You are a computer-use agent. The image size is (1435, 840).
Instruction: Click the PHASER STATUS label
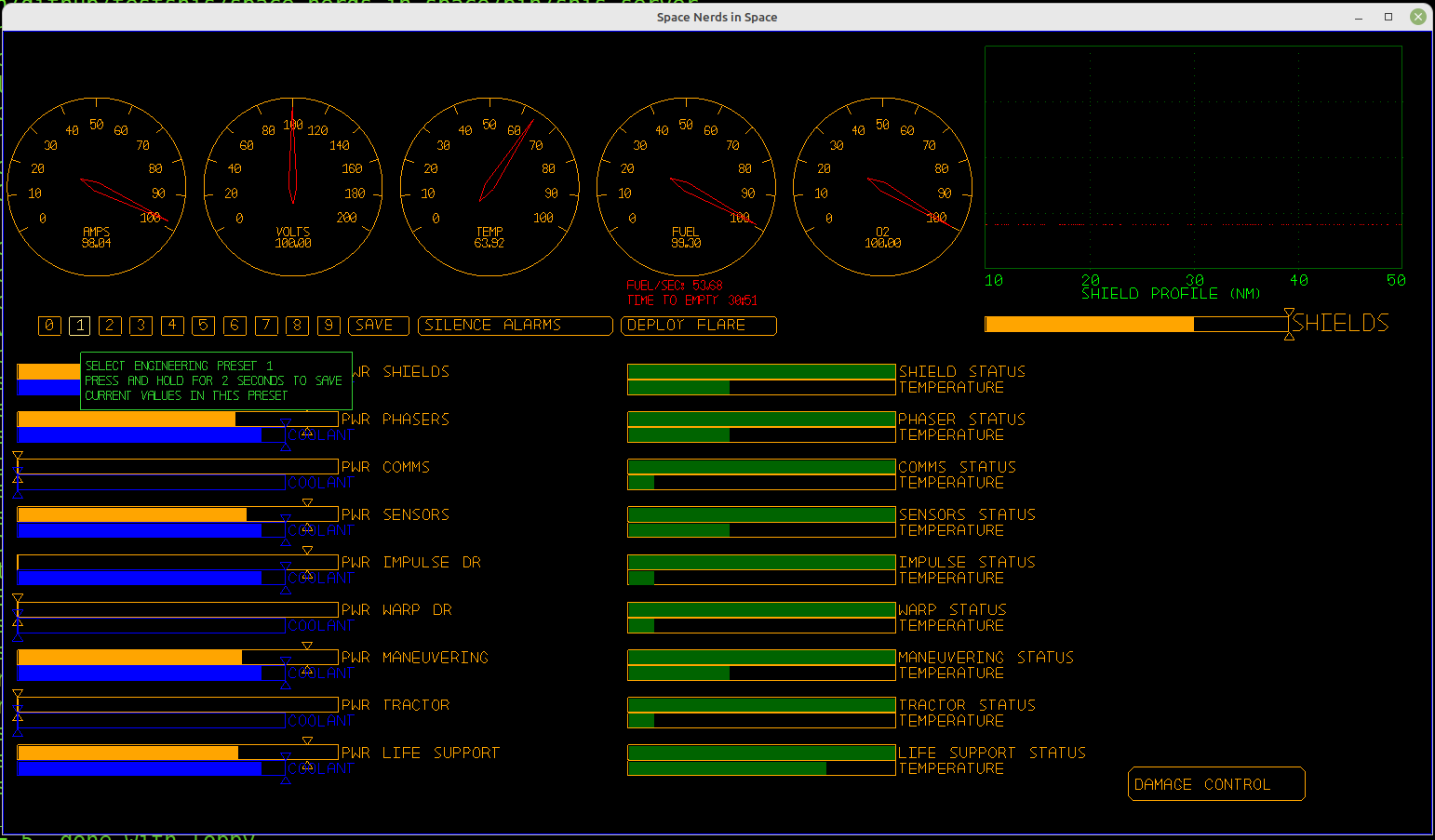pos(962,420)
